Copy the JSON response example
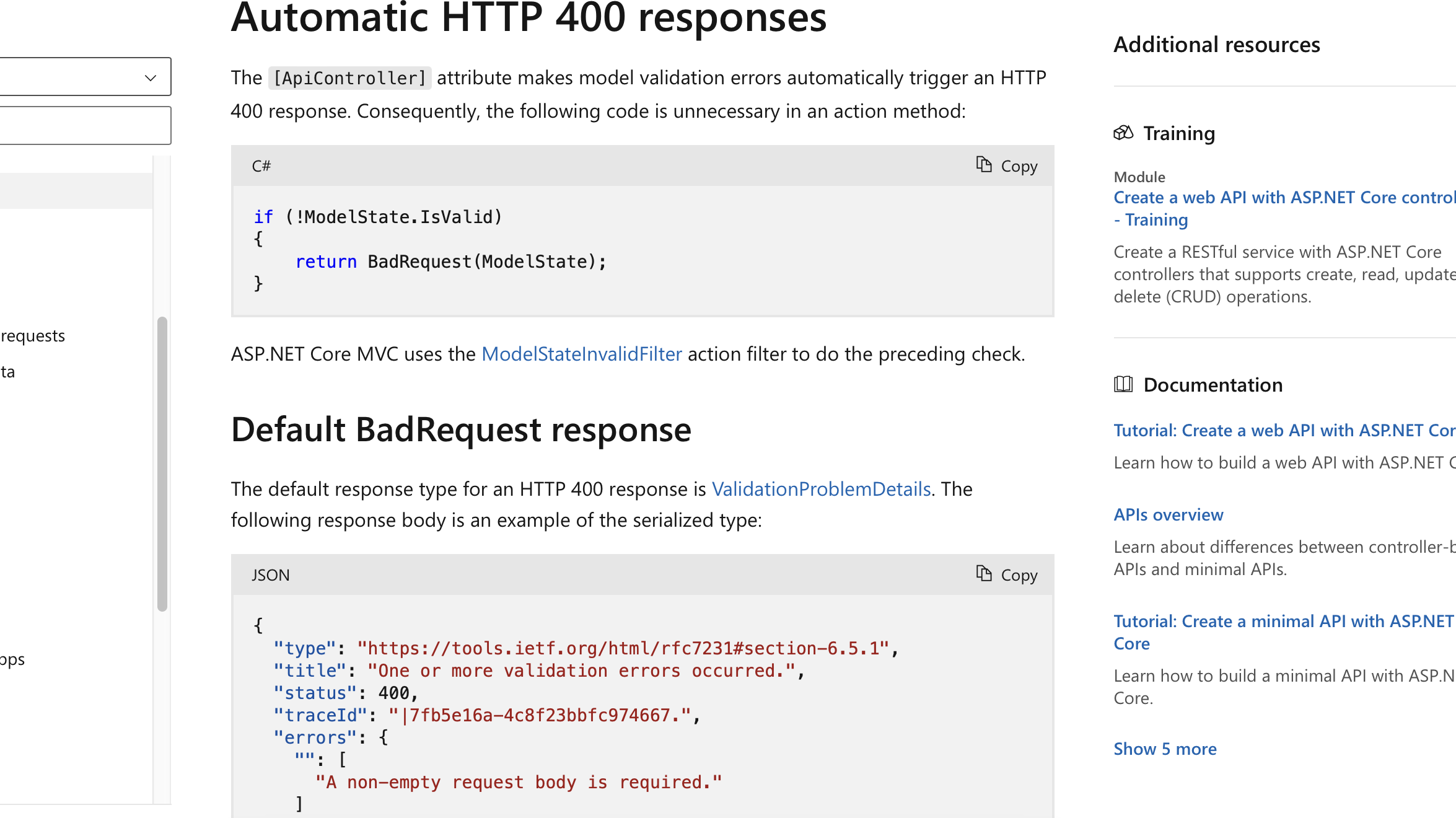Screen dimensions: 1456x818 click(1006, 574)
